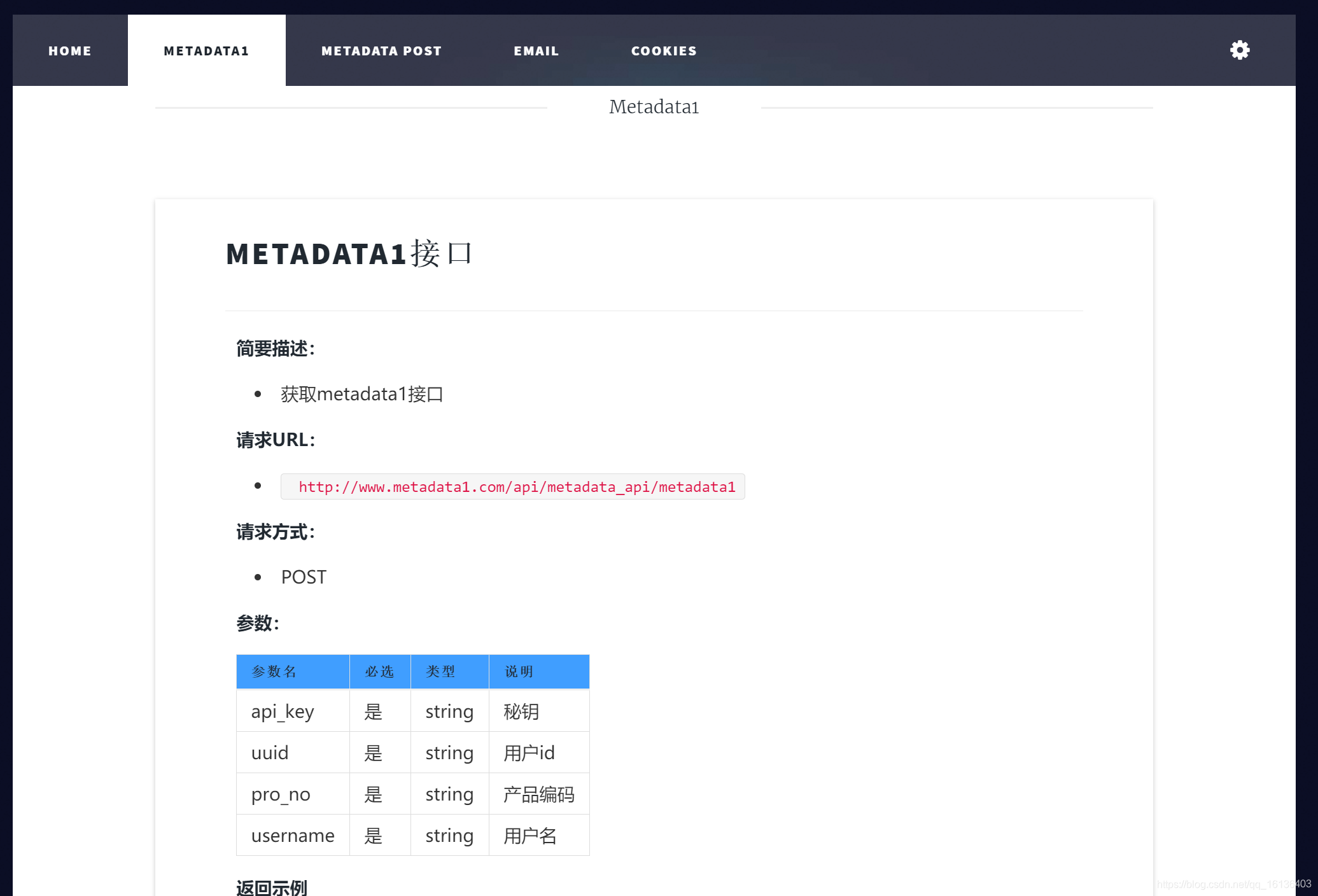Select the METADATA1 tab

[x=206, y=51]
